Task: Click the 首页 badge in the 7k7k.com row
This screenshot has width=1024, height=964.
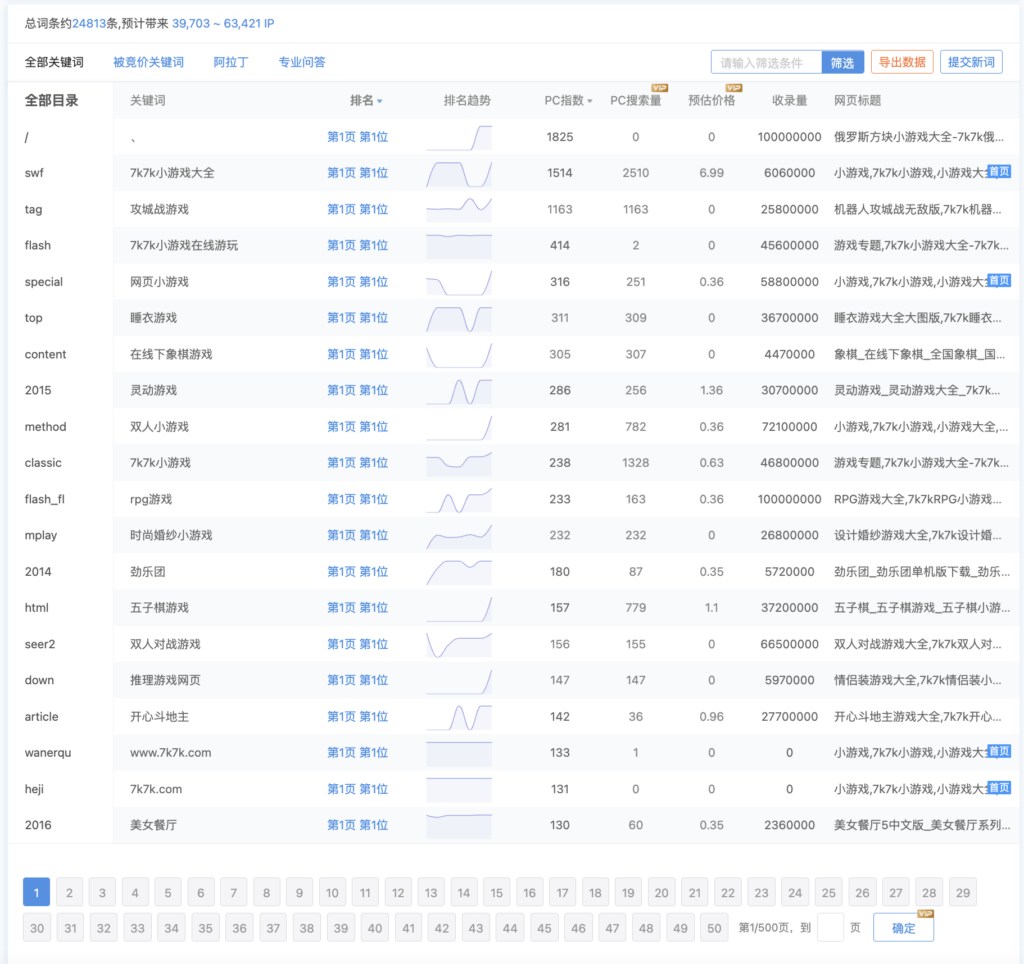Action: pyautogui.click(x=999, y=788)
